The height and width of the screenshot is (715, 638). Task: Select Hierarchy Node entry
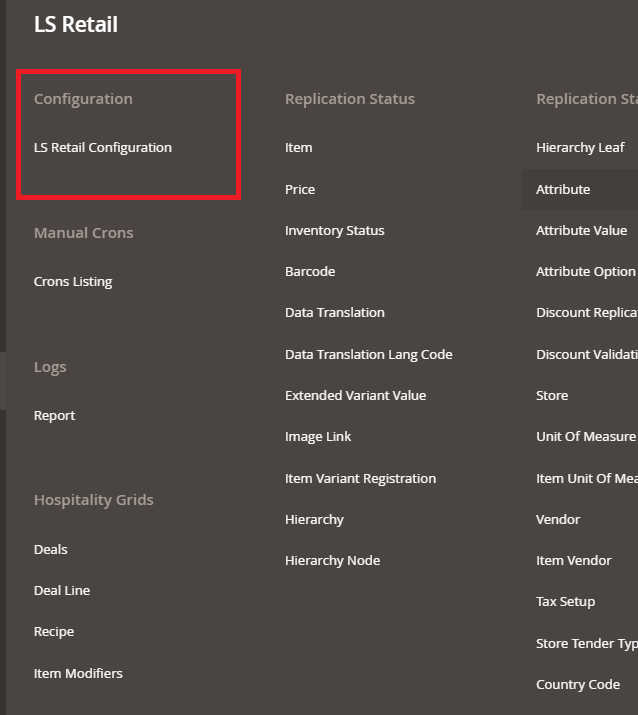pyautogui.click(x=332, y=561)
